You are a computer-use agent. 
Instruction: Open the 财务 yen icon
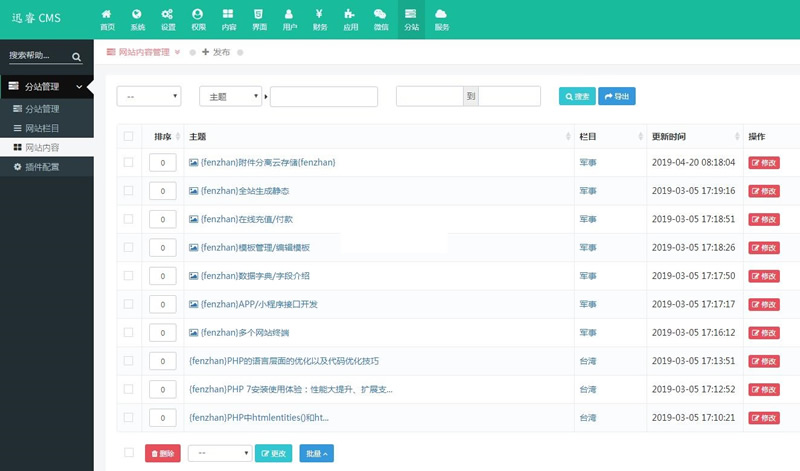click(319, 18)
